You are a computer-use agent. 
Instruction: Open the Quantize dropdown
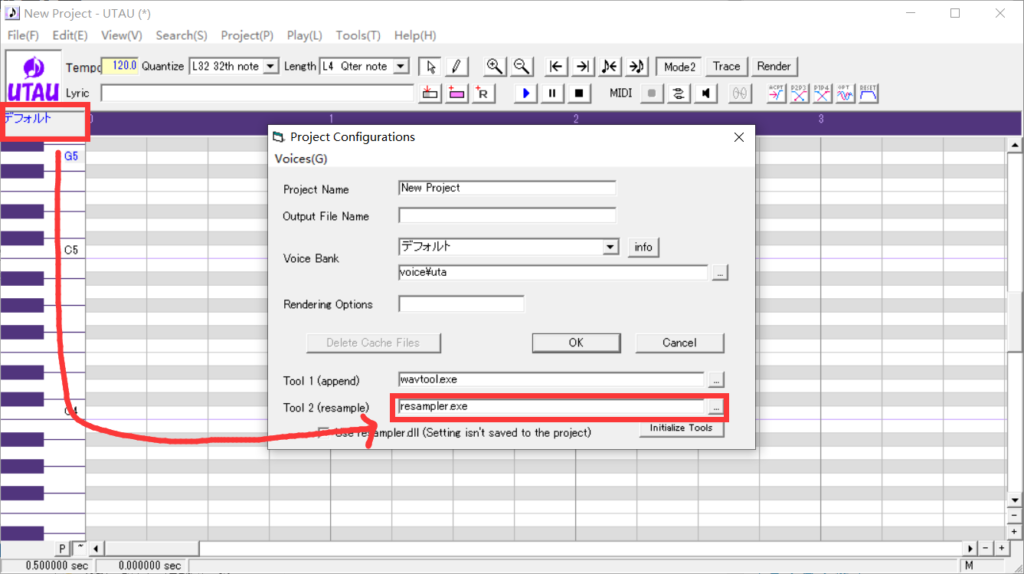pyautogui.click(x=270, y=67)
